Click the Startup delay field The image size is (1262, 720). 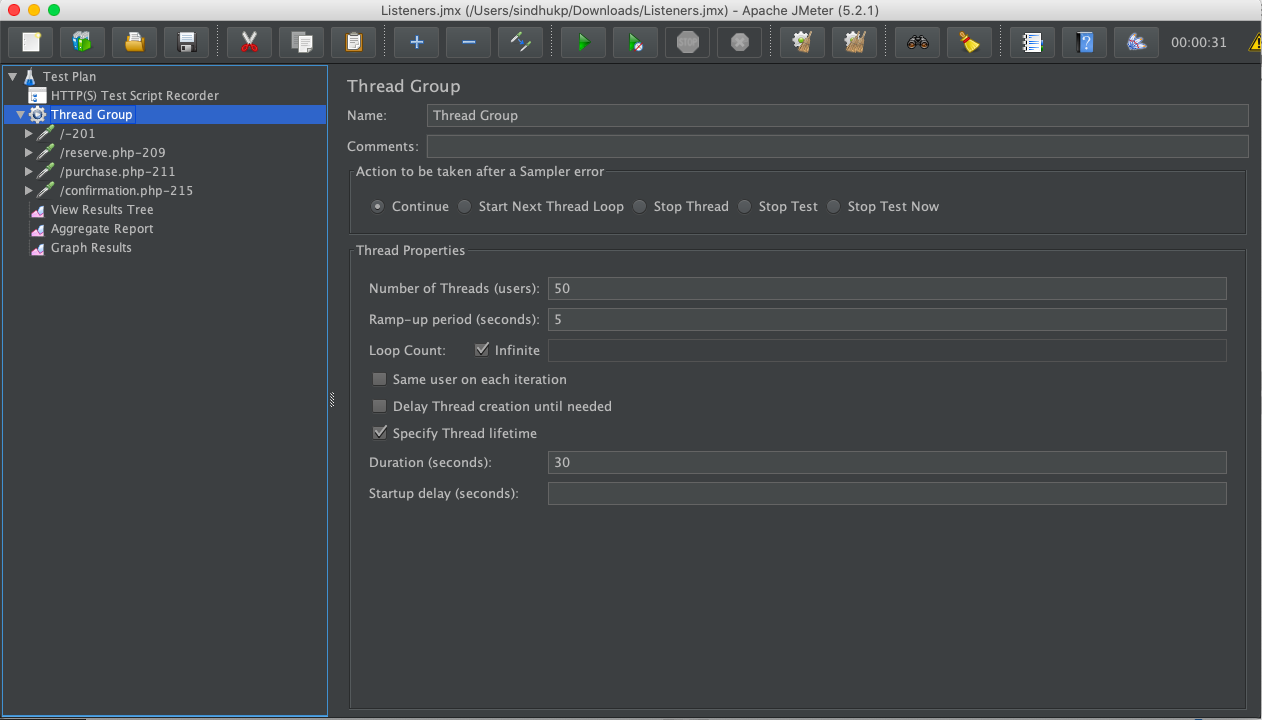pyautogui.click(x=887, y=493)
